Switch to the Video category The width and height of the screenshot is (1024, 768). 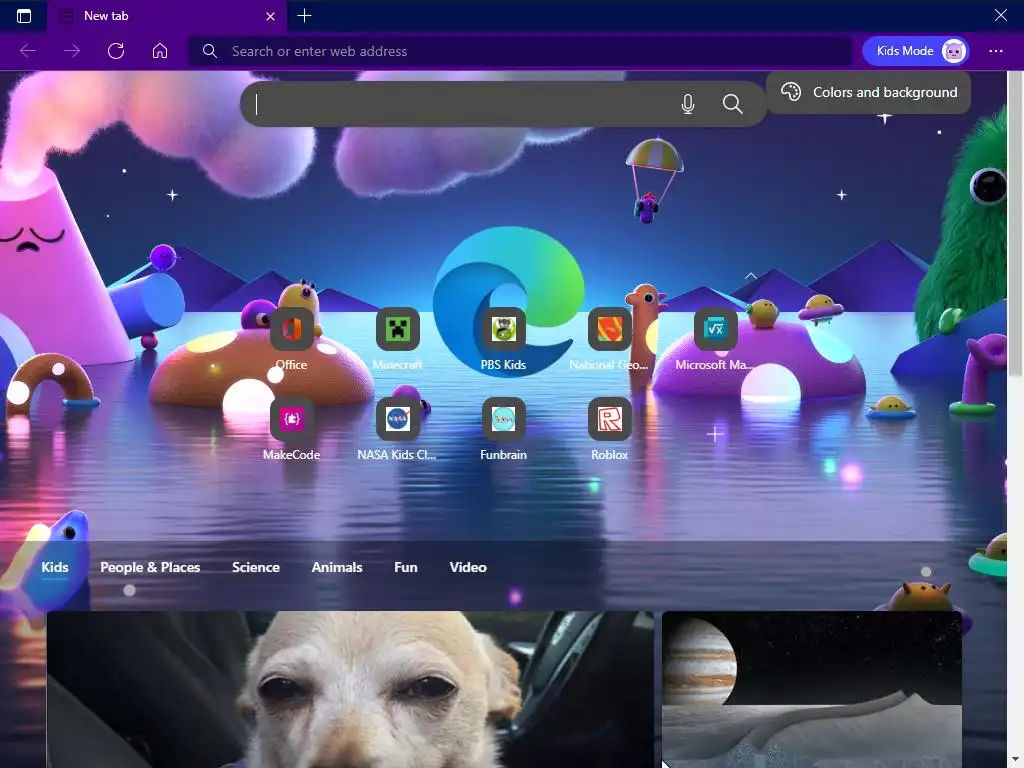(x=468, y=567)
